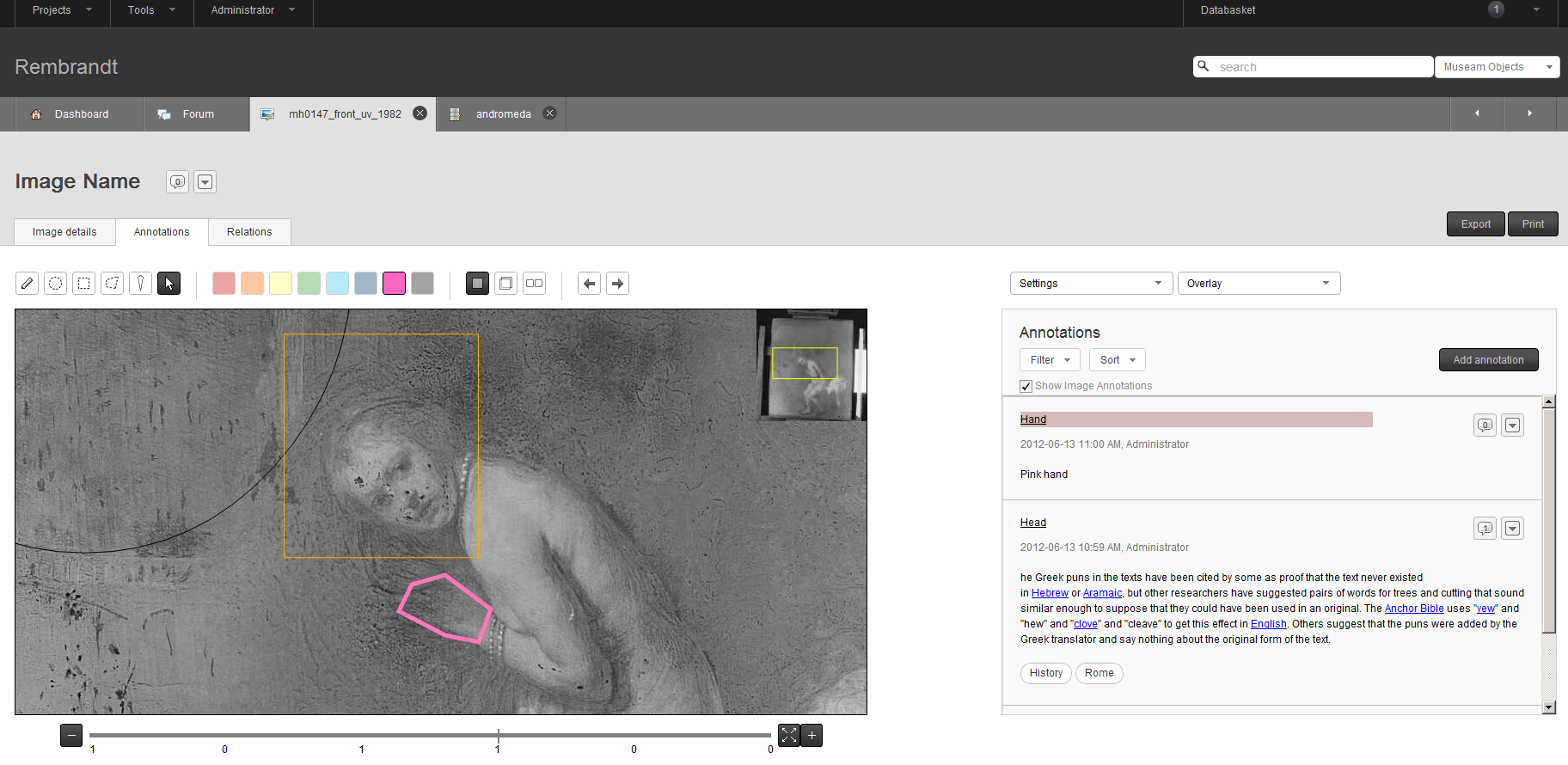1568x765 pixels.
Task: Follow the Anchor Bible link
Action: pyautogui.click(x=1414, y=609)
